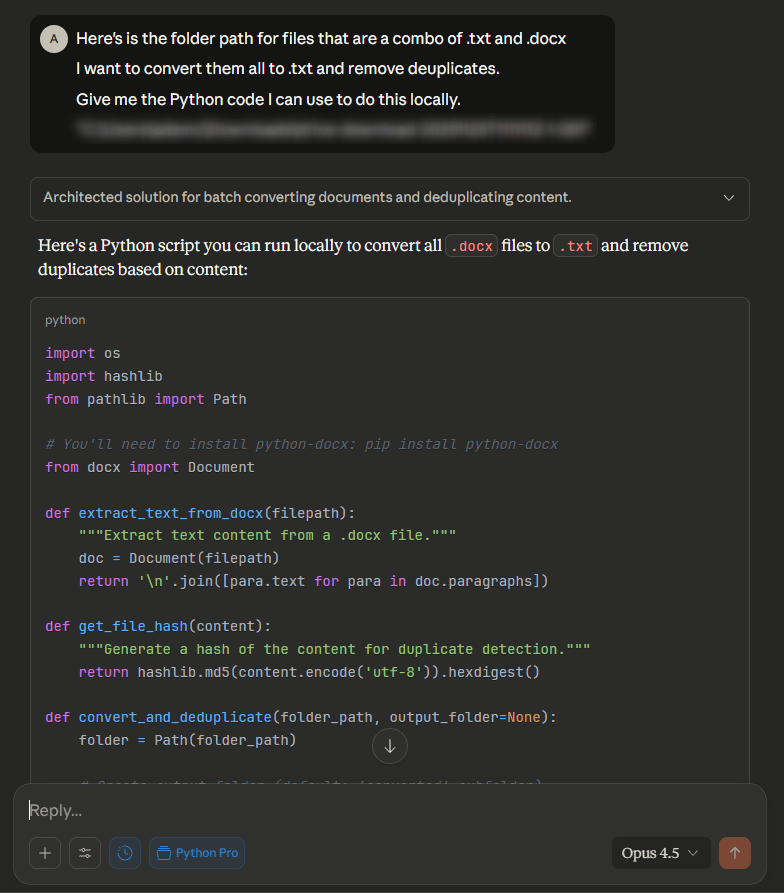The width and height of the screenshot is (784, 893).
Task: Click the .docx inline code tag
Action: 471,246
